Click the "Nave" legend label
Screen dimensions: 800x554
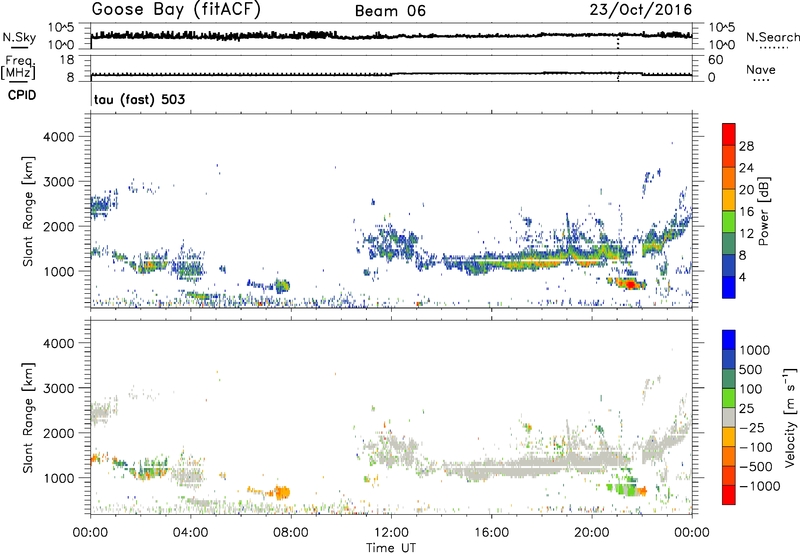761,69
